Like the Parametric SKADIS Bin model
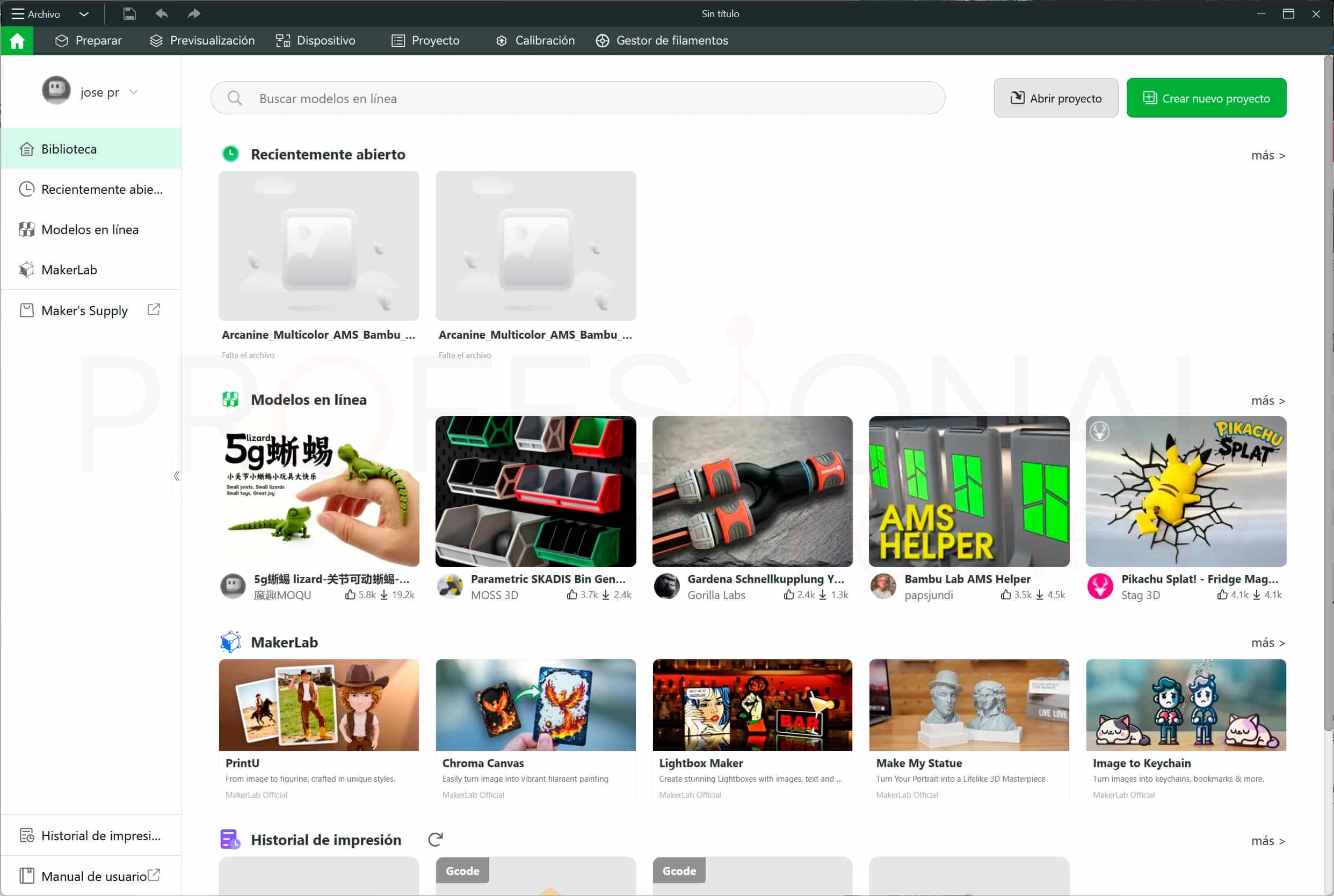This screenshot has width=1334, height=896. click(x=572, y=595)
